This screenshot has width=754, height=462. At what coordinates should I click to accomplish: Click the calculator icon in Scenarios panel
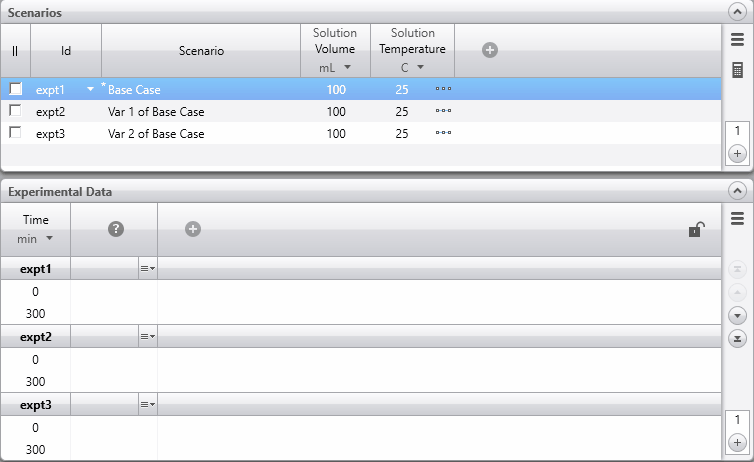[737, 70]
